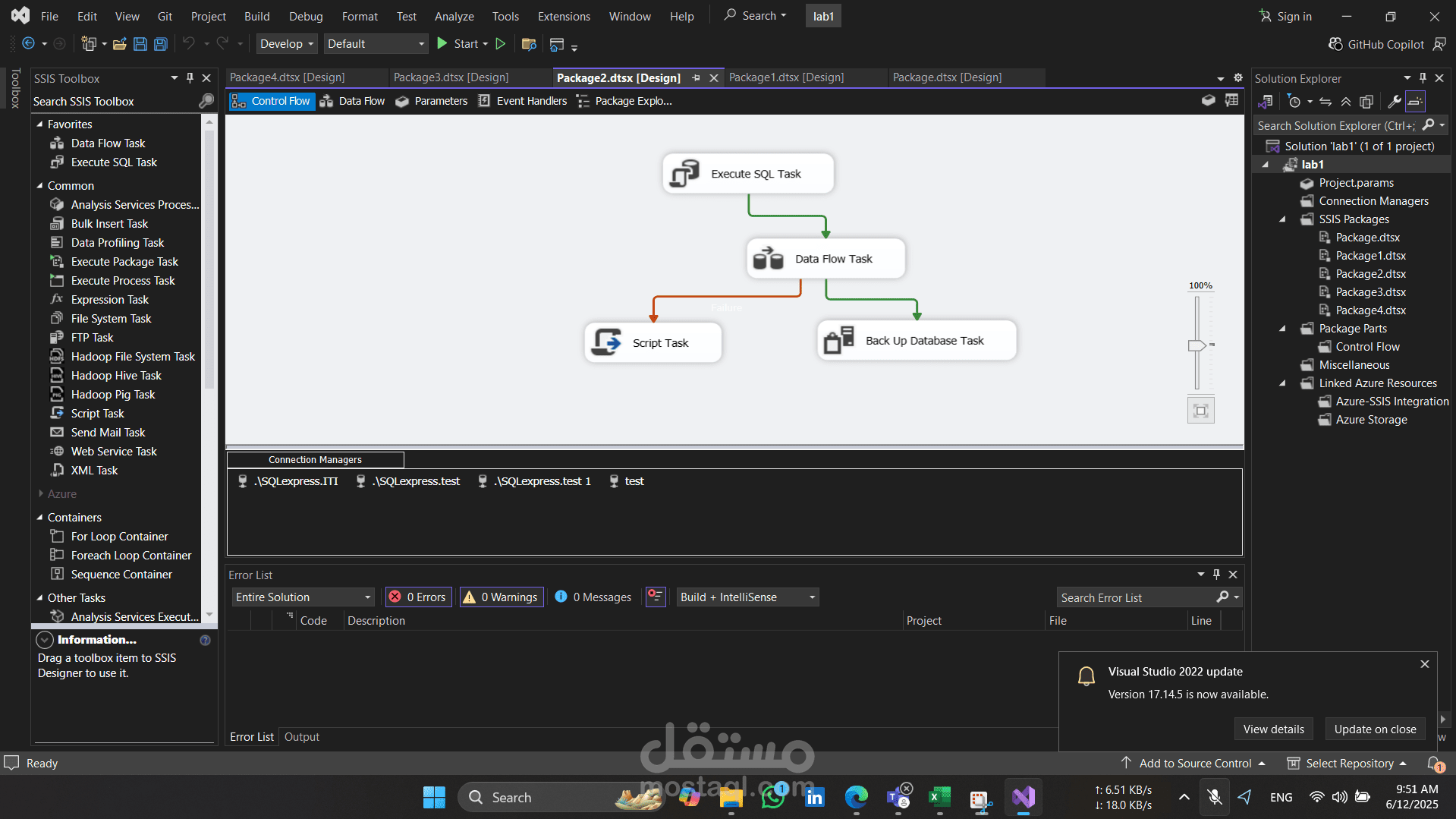
Task: Click the canvas zoom slider handle
Action: (1197, 345)
